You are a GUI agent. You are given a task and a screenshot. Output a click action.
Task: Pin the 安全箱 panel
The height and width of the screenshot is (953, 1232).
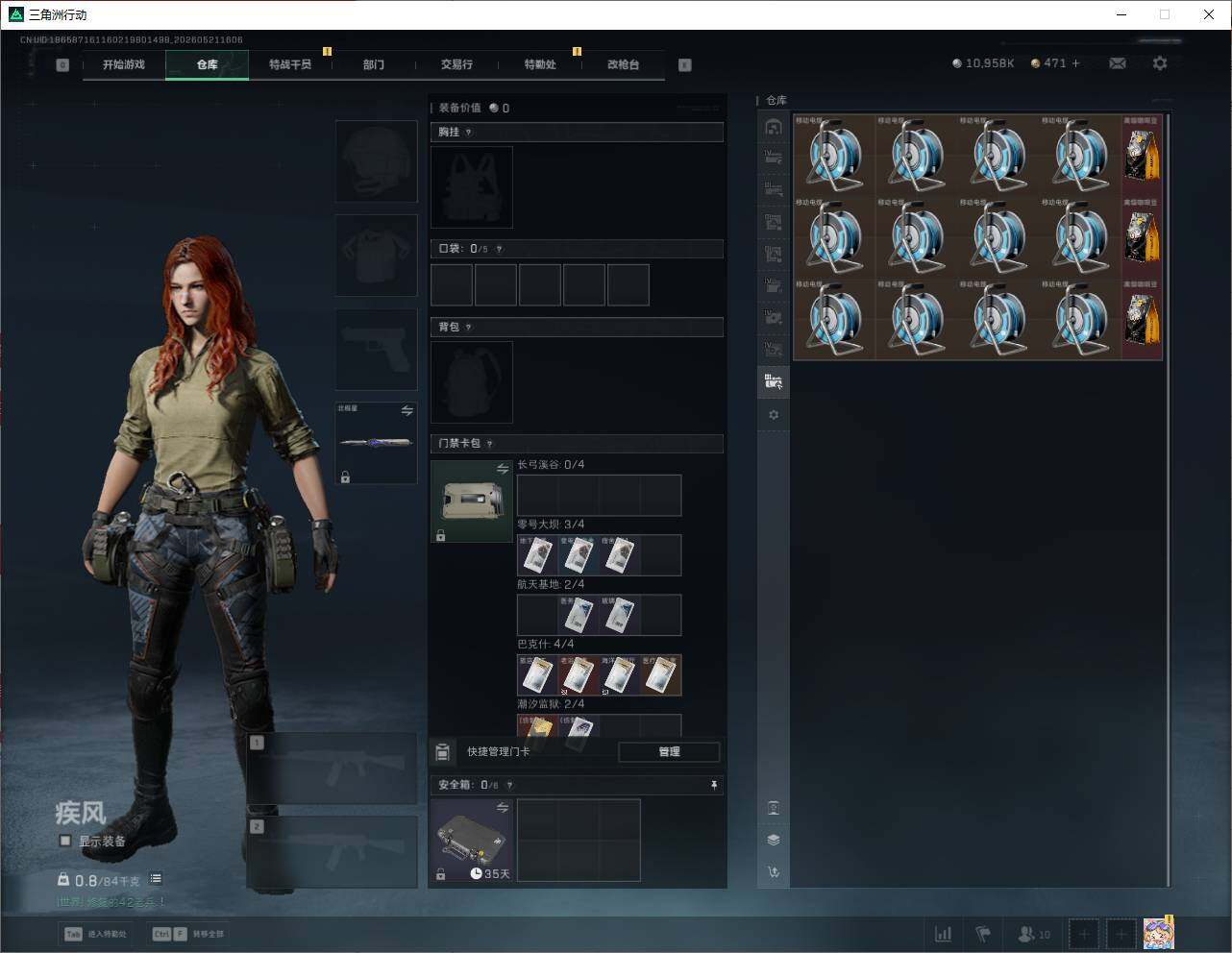click(x=714, y=785)
